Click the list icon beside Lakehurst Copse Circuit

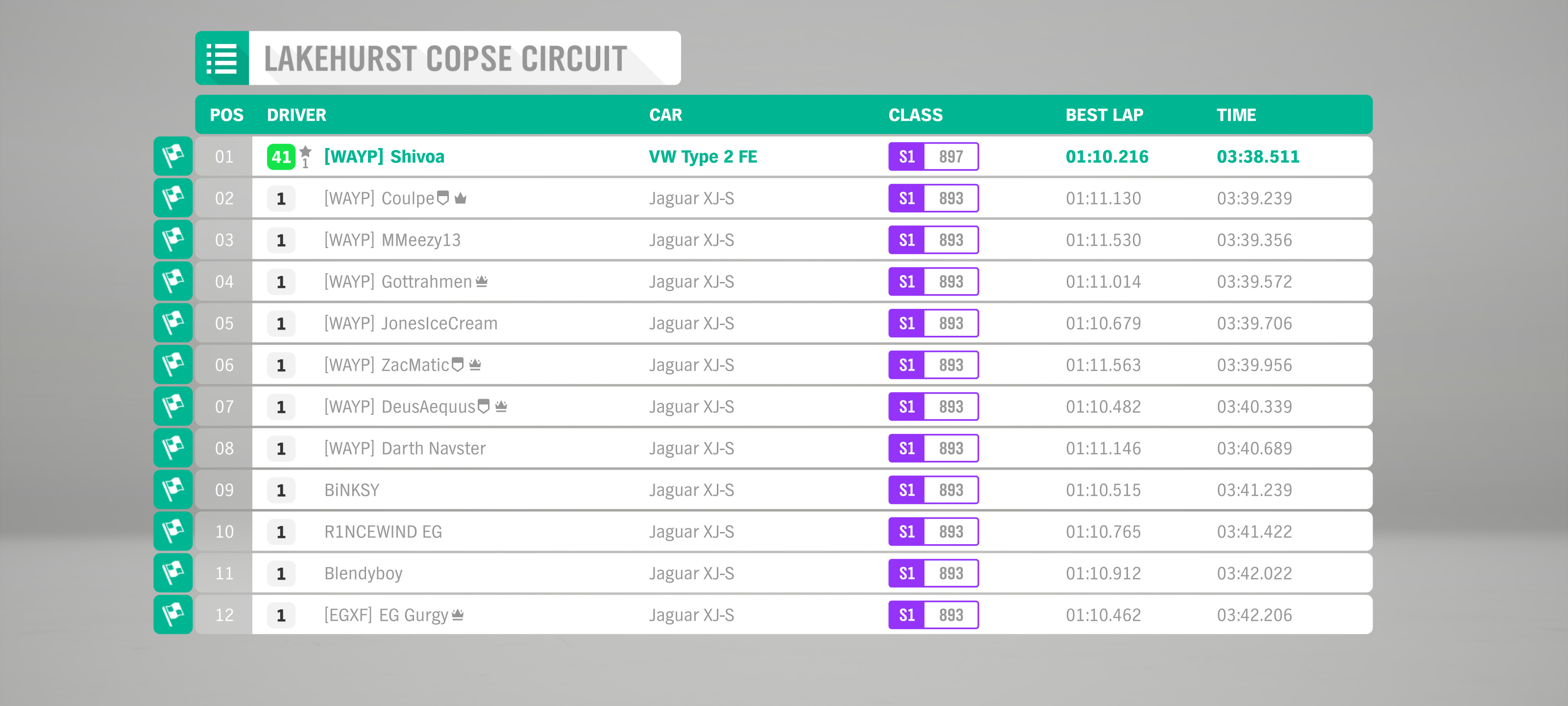point(221,58)
